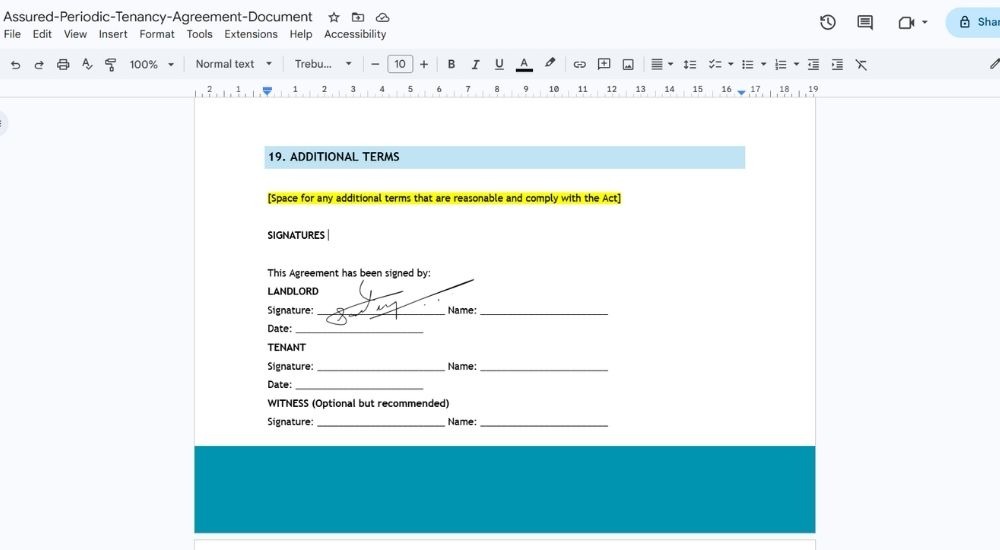View cloud save status icon

[x=382, y=17]
